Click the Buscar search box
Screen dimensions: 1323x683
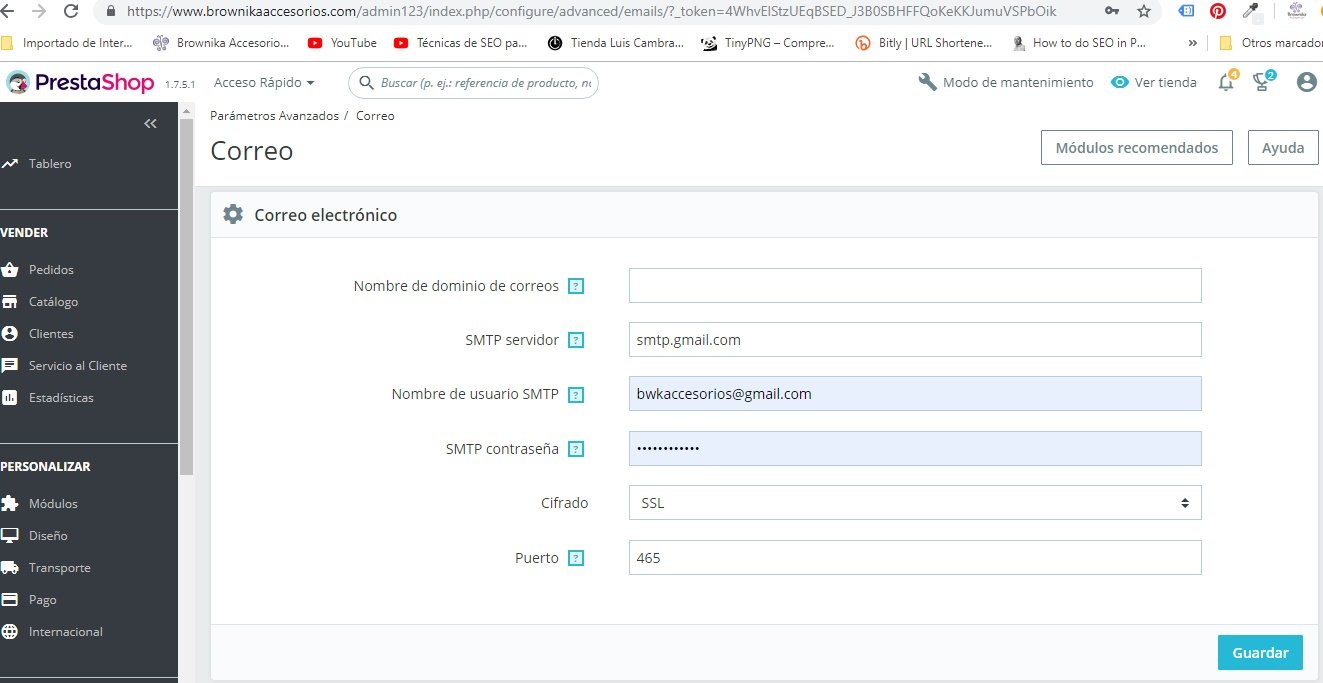[x=473, y=83]
